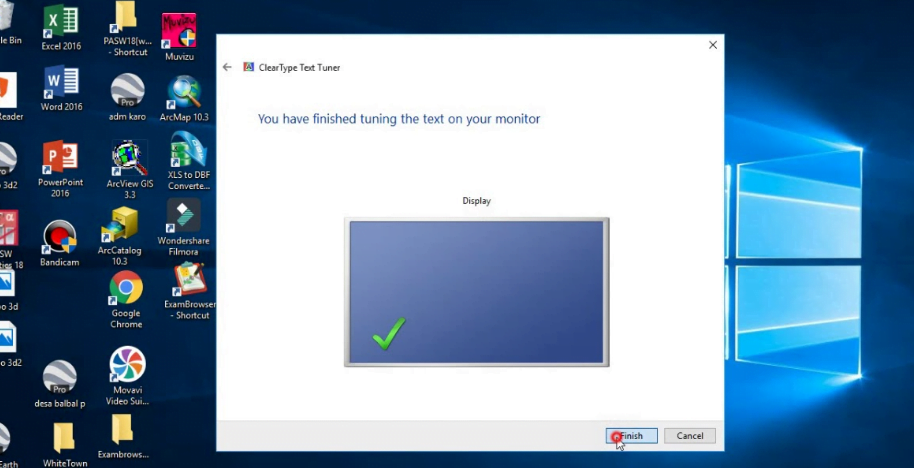Image resolution: width=914 pixels, height=468 pixels.
Task: Select the Exambrows folder icon
Action: 123,437
